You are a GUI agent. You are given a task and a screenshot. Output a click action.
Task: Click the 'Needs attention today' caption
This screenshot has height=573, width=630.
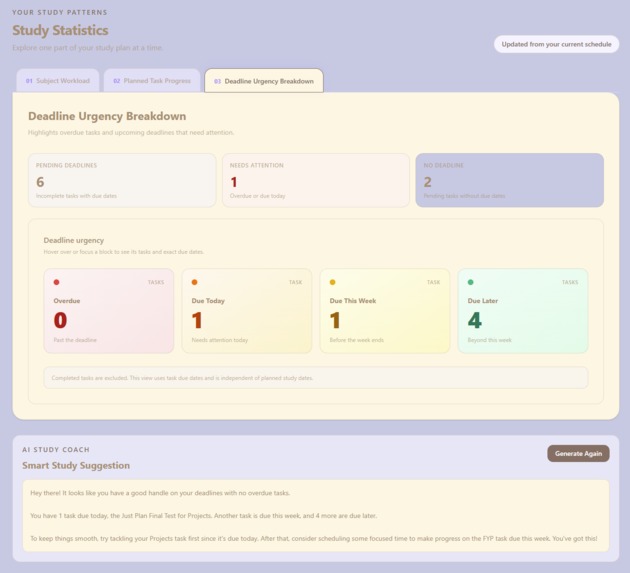click(x=220, y=340)
